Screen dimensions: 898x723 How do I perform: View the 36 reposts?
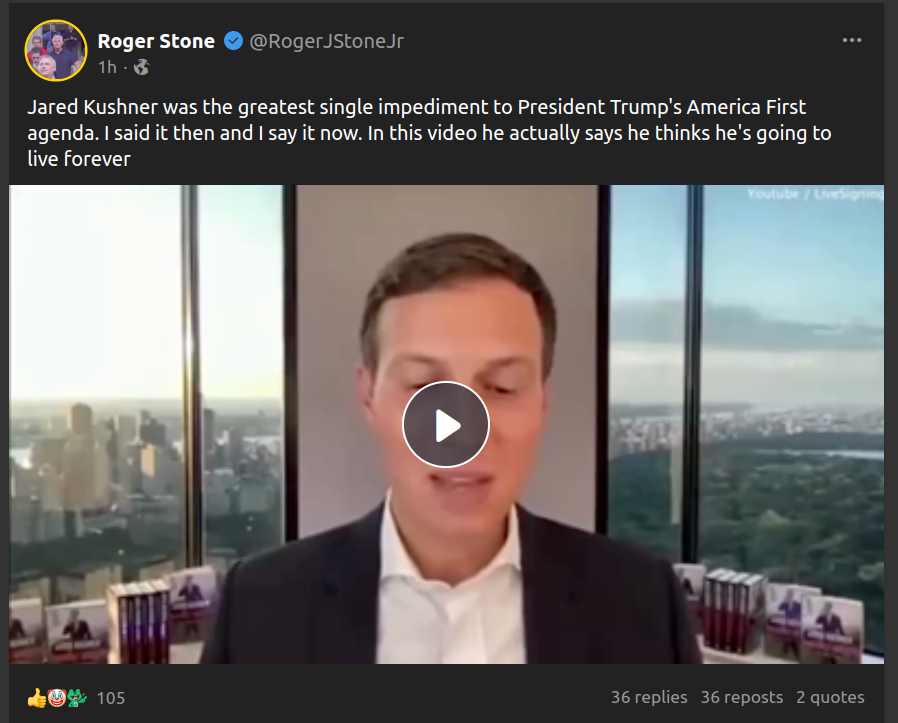(x=741, y=697)
